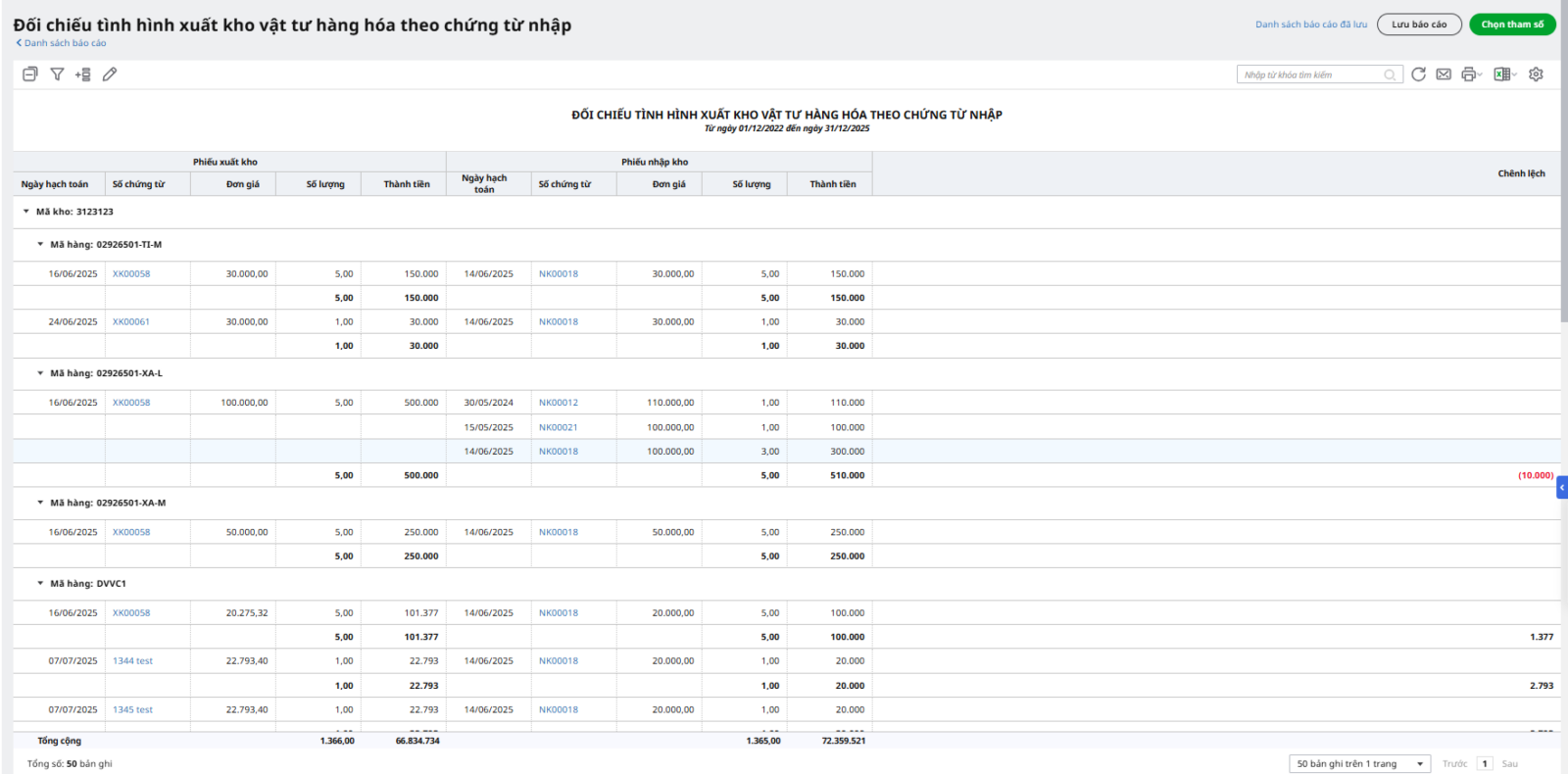Open the Excel export dropdown
Image resolution: width=1568 pixels, height=774 pixels.
point(1505,74)
